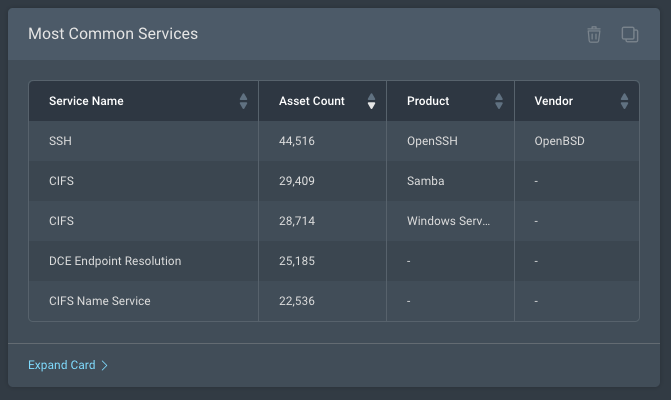The height and width of the screenshot is (400, 671).
Task: Click the 44,516 asset count value
Action: point(297,141)
